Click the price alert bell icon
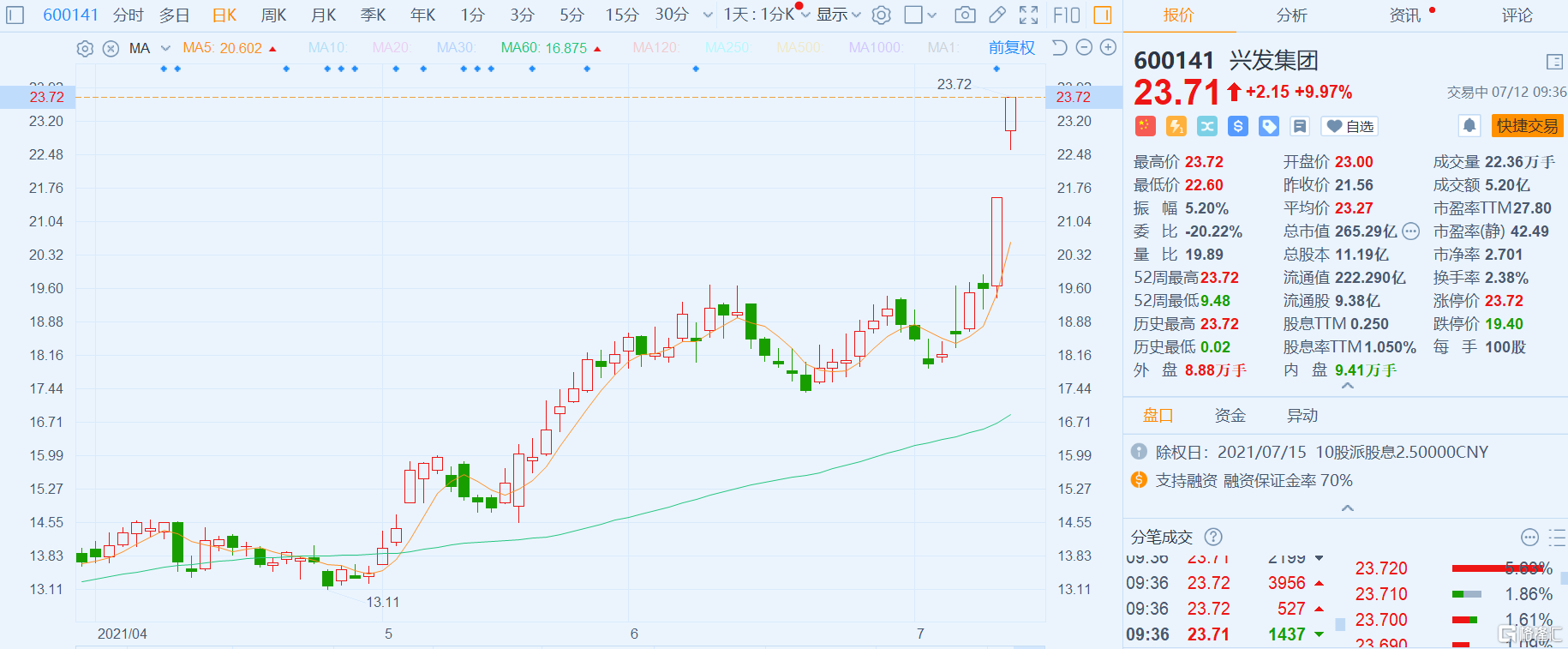This screenshot has width=1568, height=649. click(1469, 126)
